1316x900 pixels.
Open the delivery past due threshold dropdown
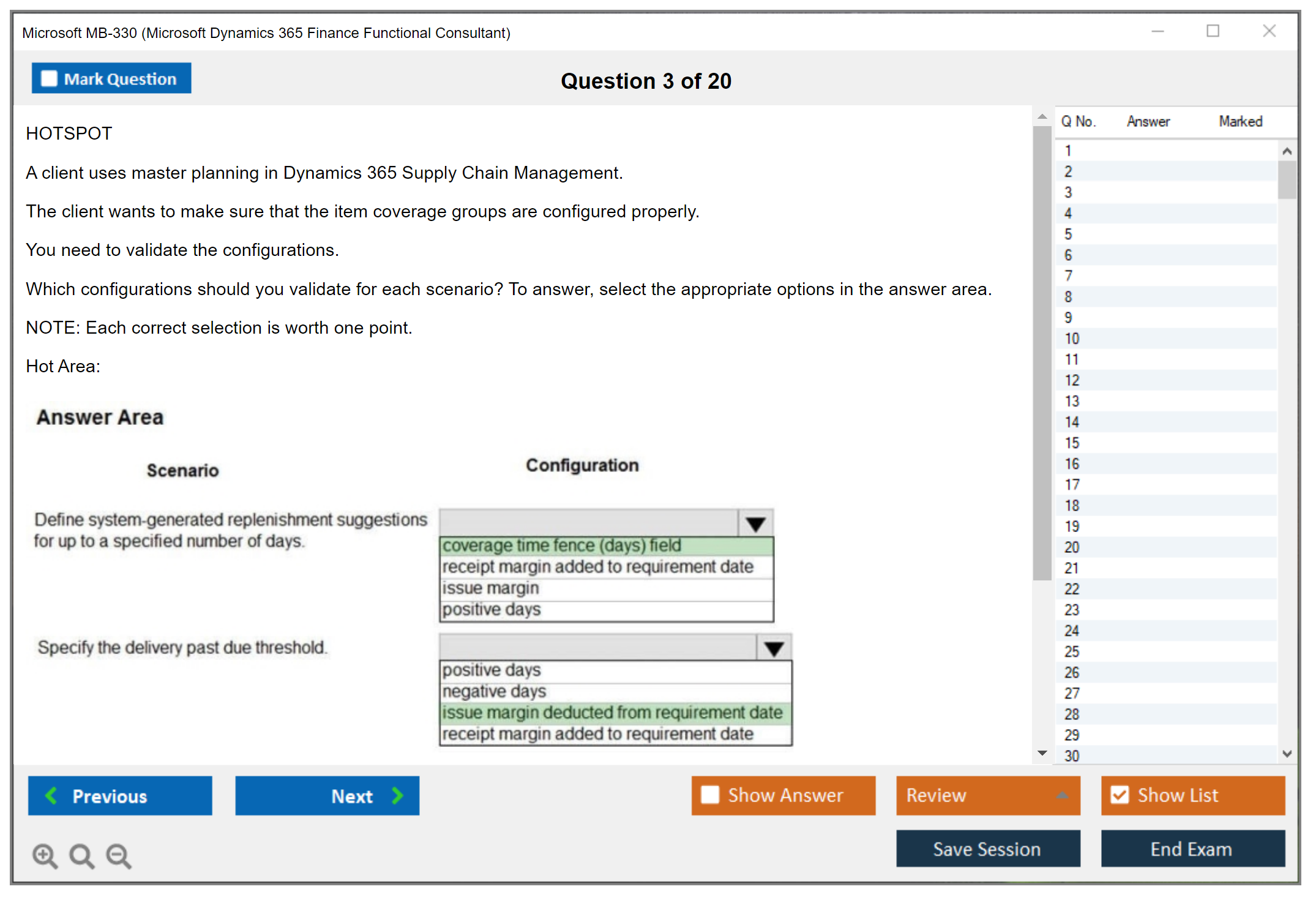tap(774, 648)
